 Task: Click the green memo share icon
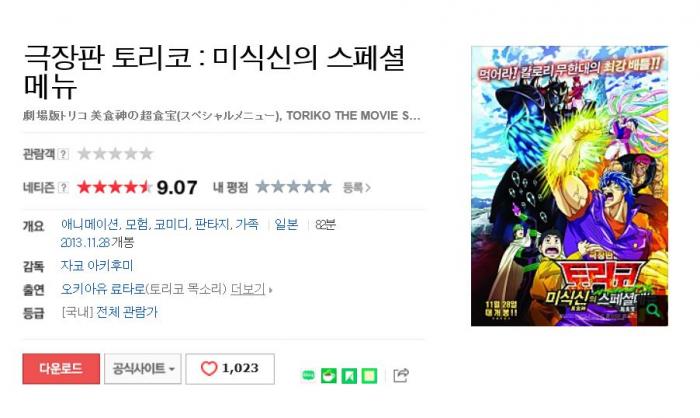click(369, 376)
